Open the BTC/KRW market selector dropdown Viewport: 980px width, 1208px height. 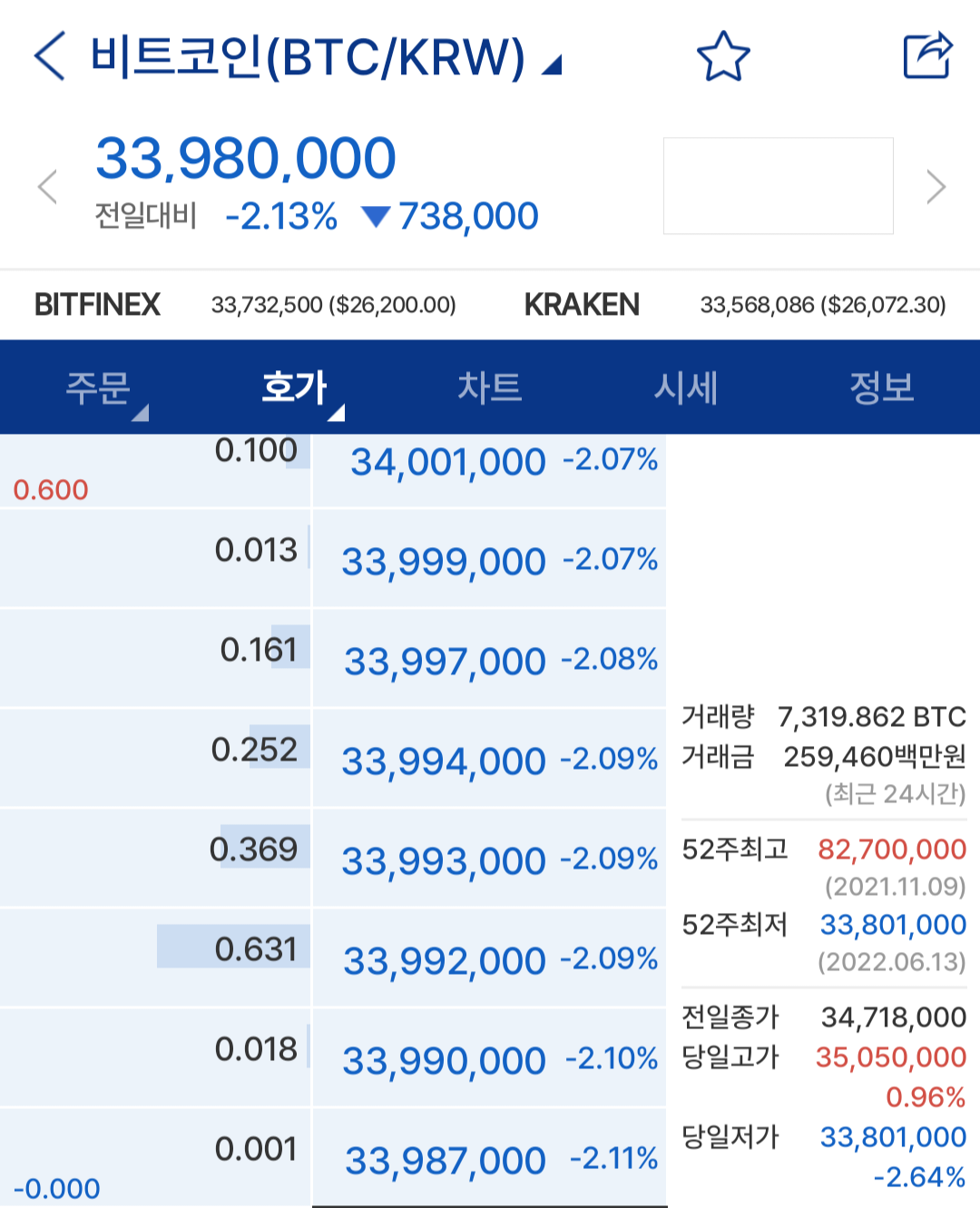[x=552, y=65]
